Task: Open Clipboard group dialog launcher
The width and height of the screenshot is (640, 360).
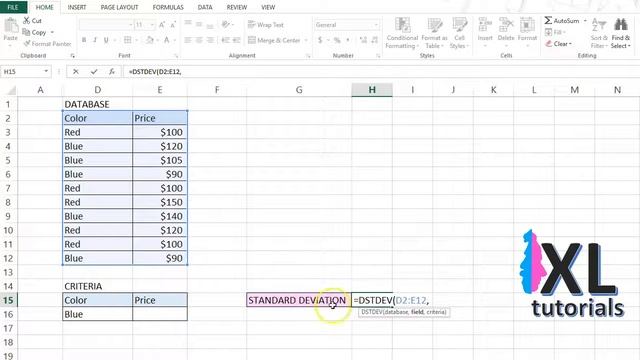Action: (73, 56)
